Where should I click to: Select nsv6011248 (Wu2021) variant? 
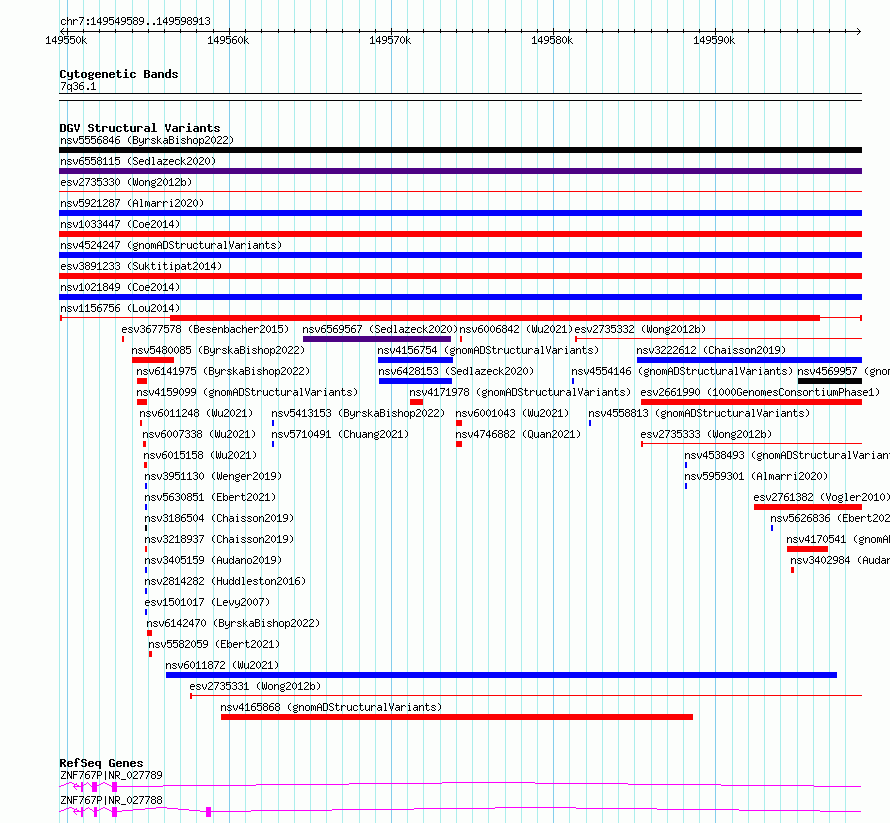point(196,413)
